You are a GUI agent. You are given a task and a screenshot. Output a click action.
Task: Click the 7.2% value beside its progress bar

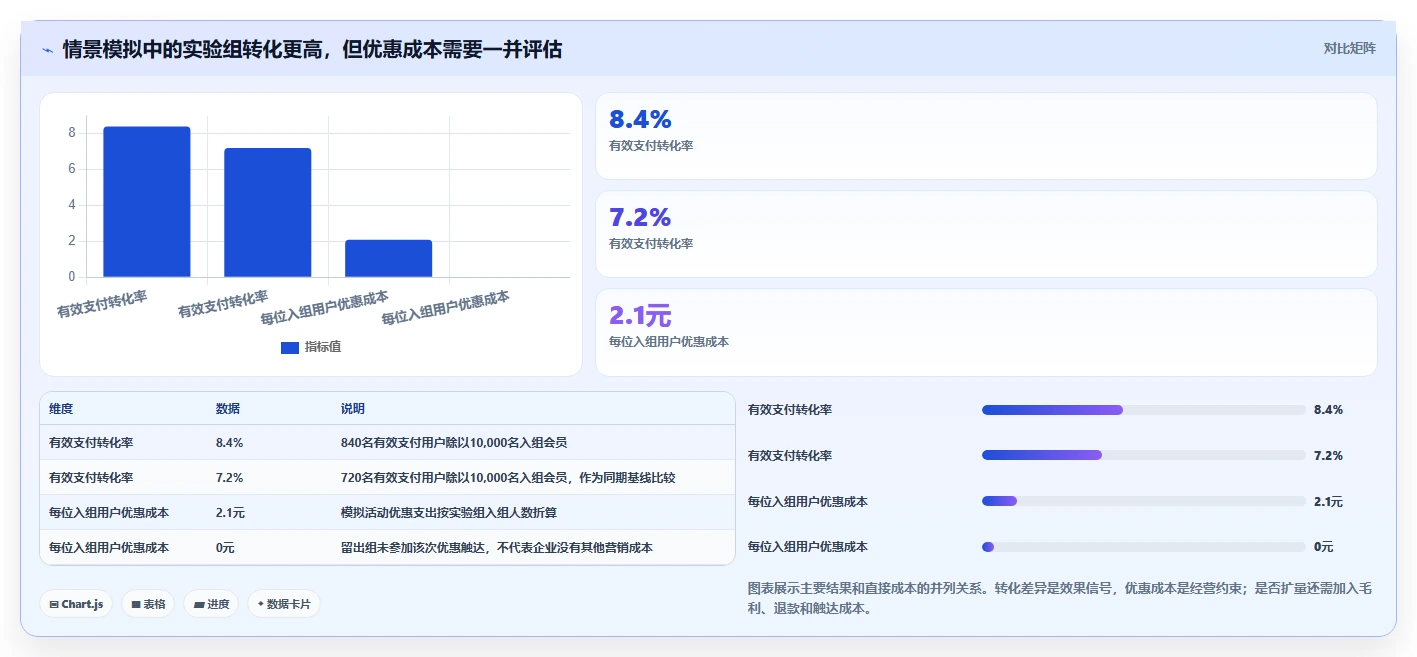tap(1328, 455)
